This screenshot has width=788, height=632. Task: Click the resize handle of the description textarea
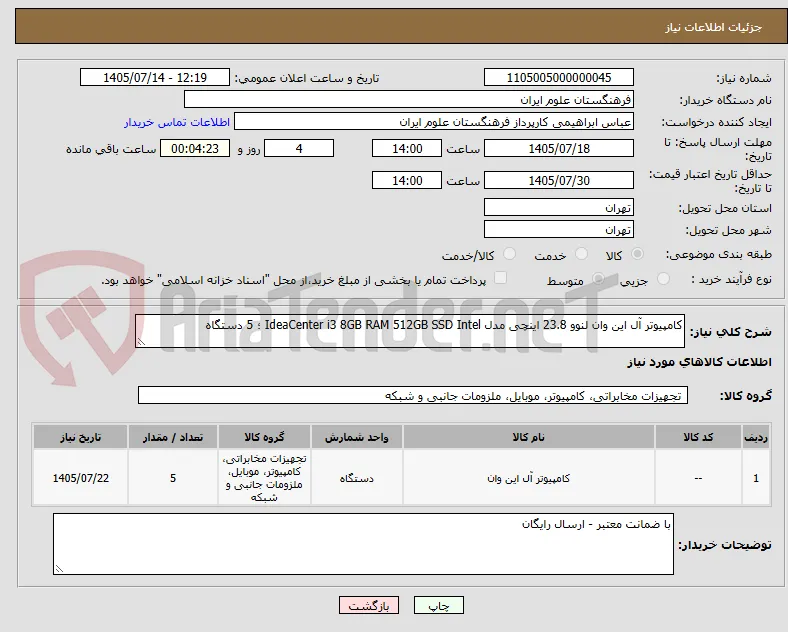click(141, 342)
